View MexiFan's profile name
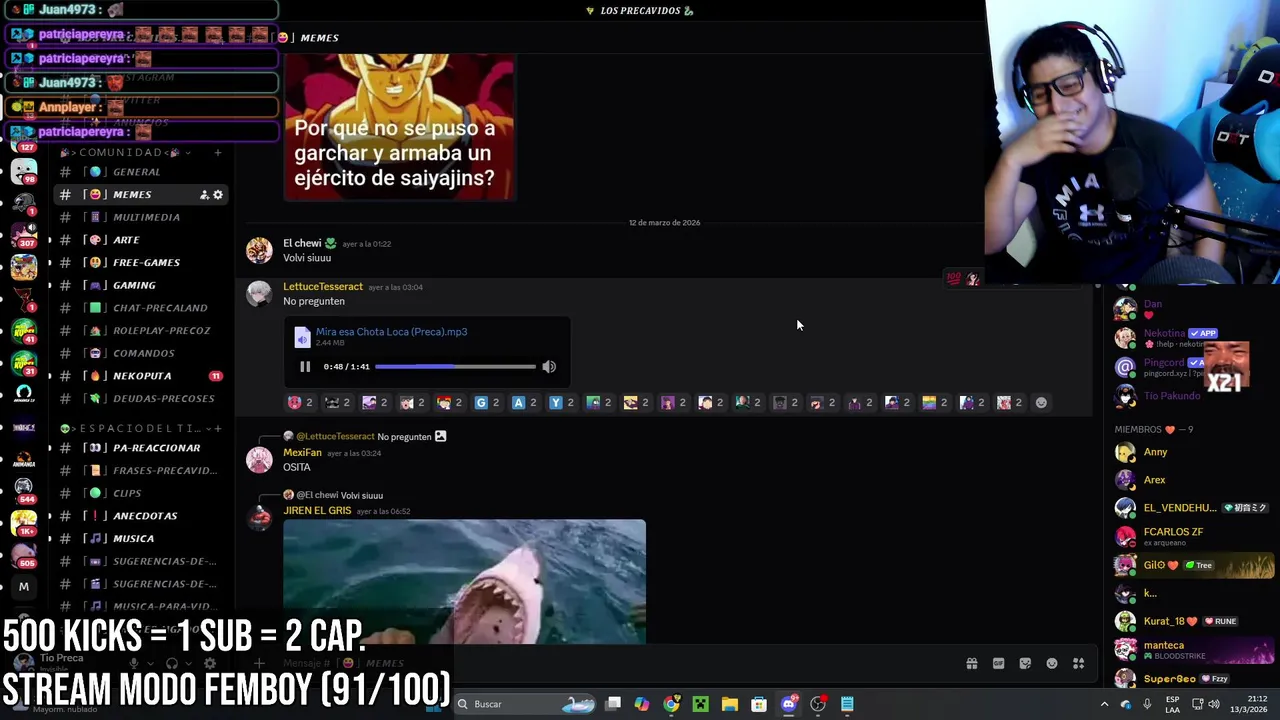Viewport: 1280px width, 720px height. tap(302, 453)
